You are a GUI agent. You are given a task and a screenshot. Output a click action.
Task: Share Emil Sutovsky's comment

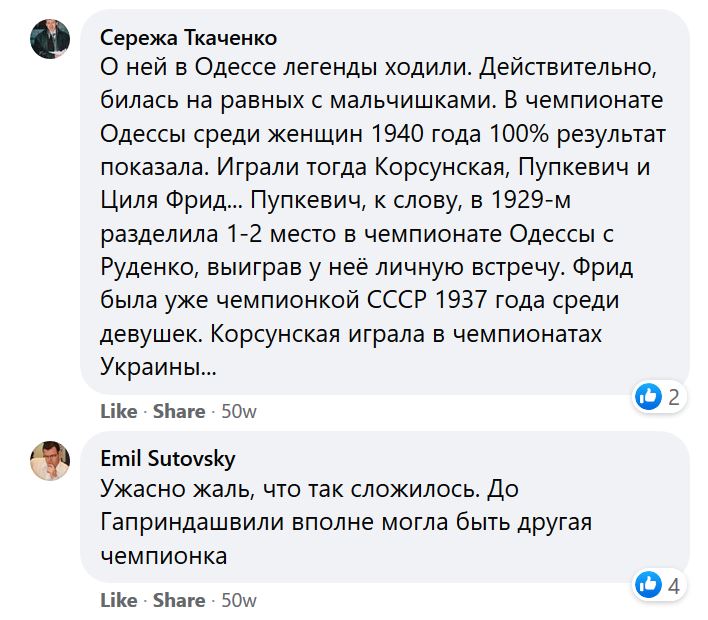(x=179, y=600)
